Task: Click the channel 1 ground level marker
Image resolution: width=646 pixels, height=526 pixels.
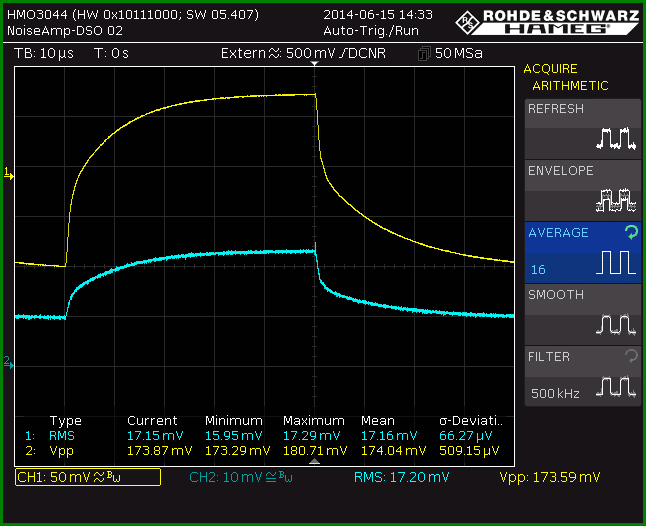Action: coord(9,174)
